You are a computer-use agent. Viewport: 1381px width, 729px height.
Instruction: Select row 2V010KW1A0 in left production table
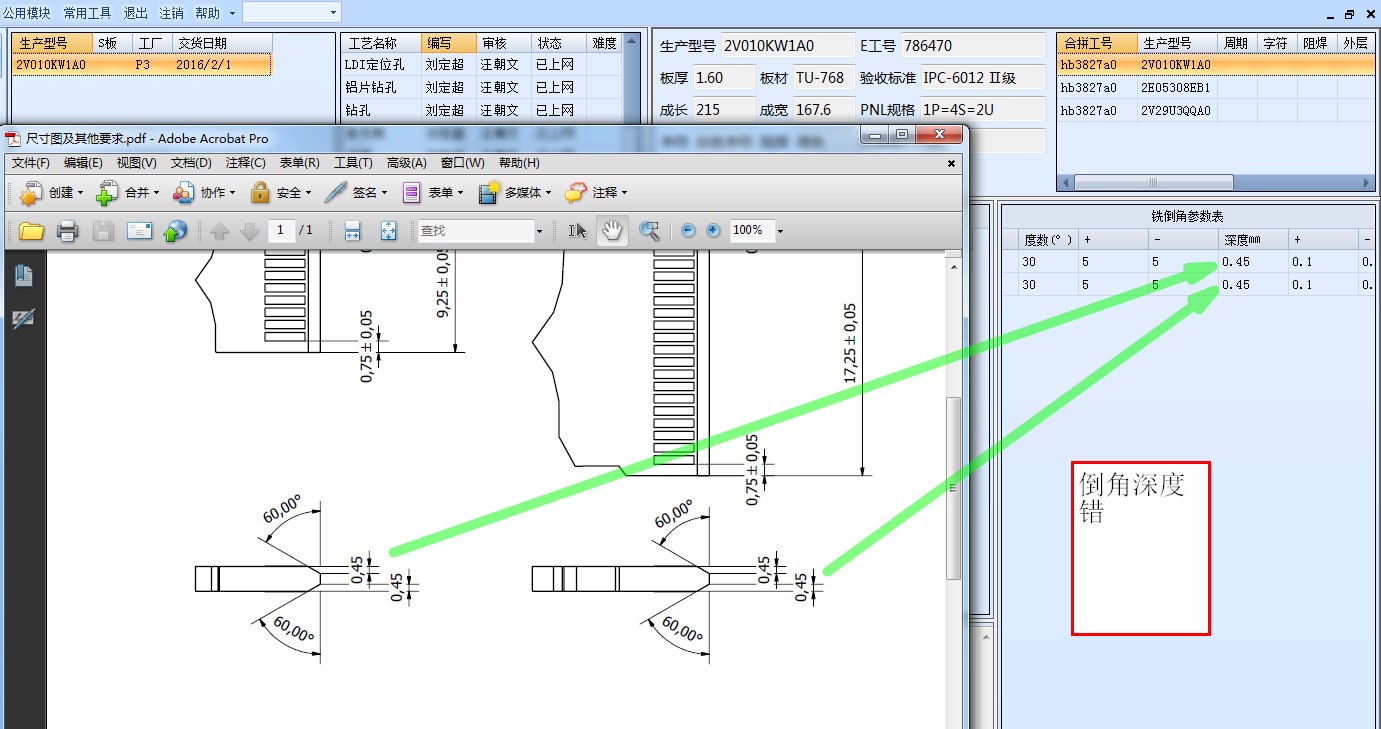coord(141,65)
